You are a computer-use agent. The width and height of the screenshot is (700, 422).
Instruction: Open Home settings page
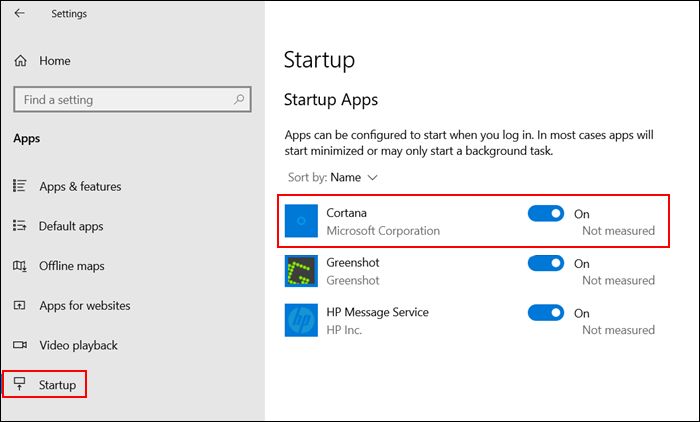54,61
